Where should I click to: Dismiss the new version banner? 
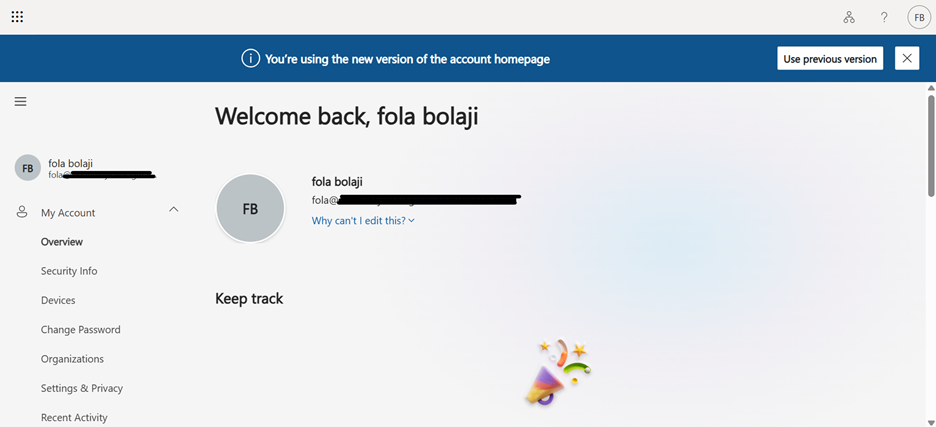[x=907, y=58]
